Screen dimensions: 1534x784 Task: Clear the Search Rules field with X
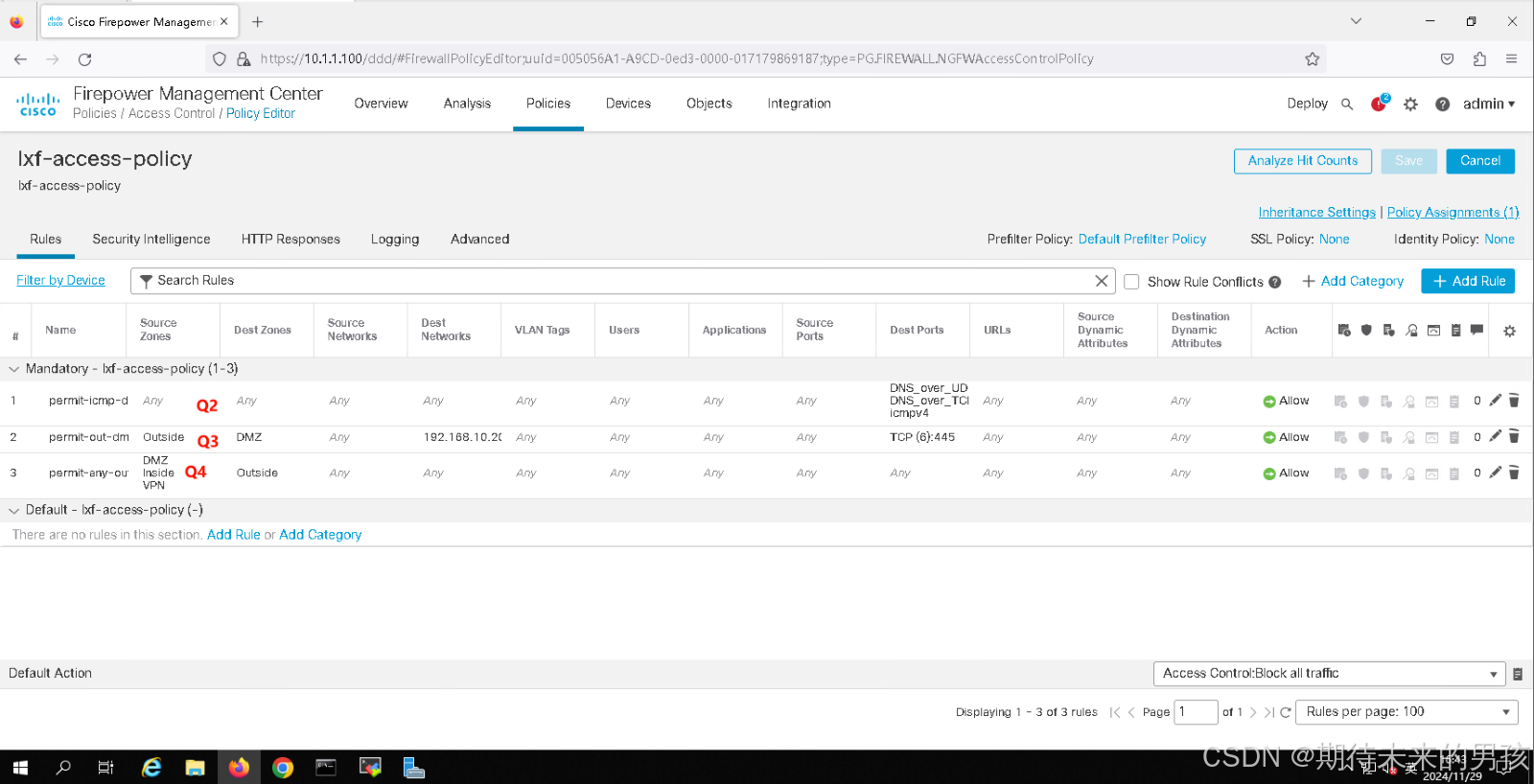pyautogui.click(x=1102, y=281)
